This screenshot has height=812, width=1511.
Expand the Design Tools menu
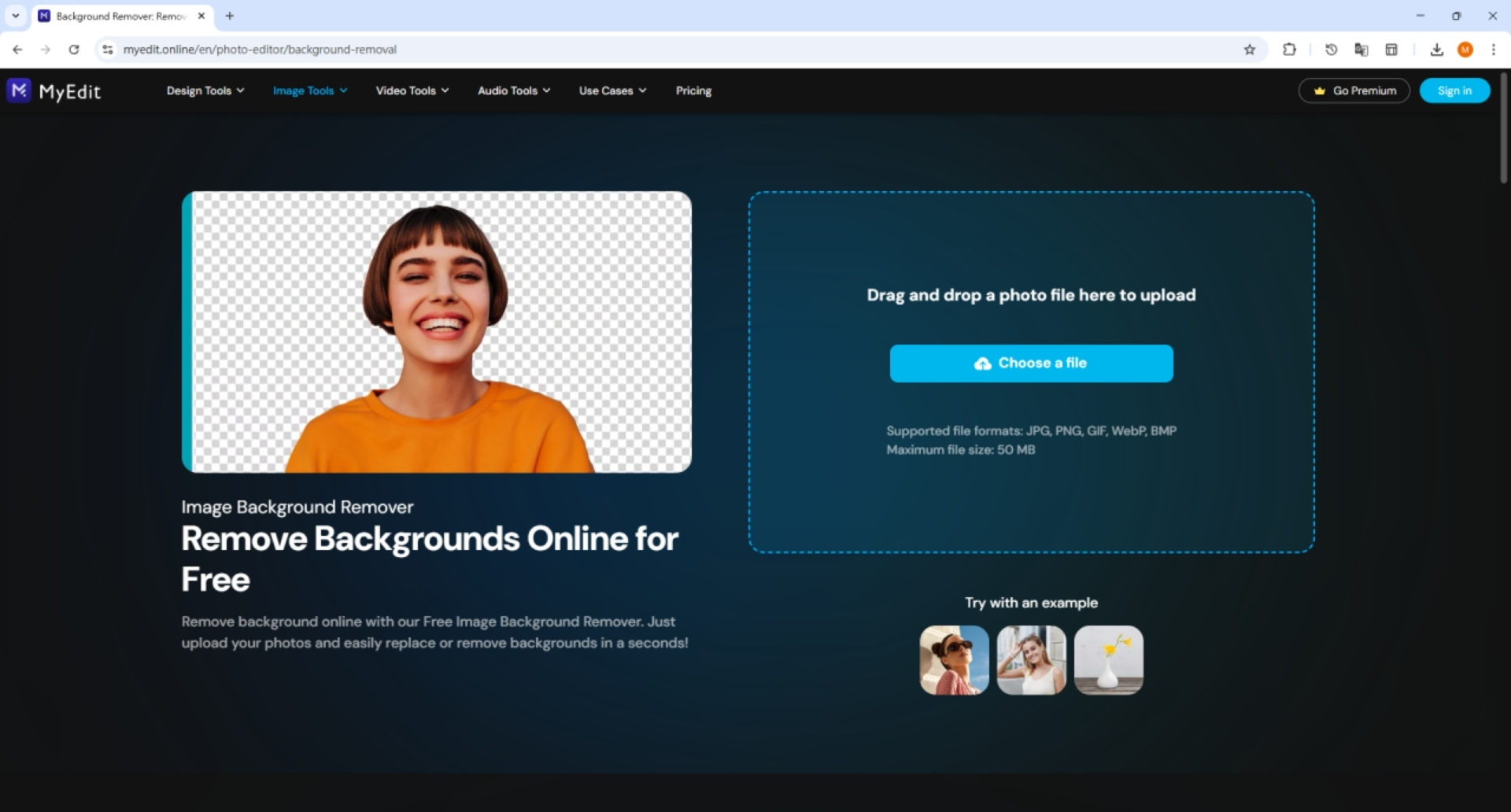tap(205, 90)
